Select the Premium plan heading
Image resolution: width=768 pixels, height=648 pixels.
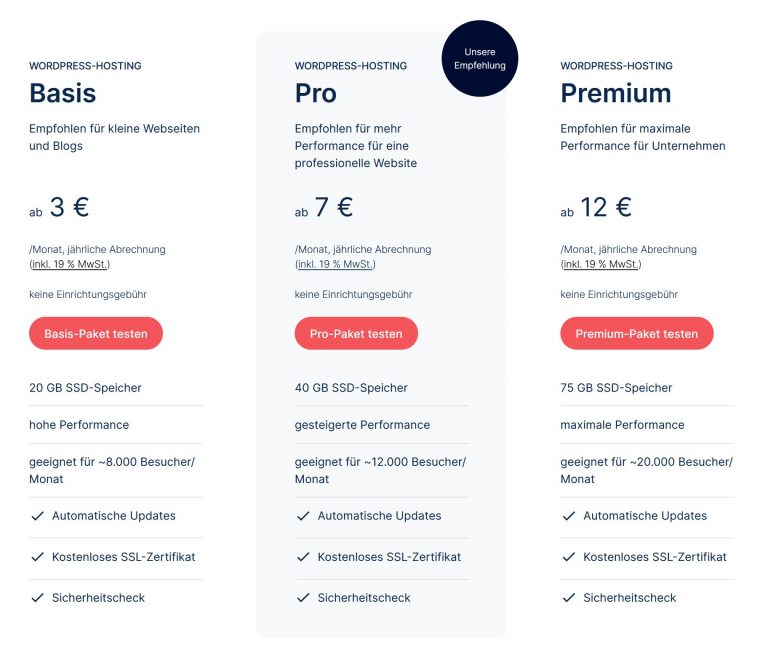(615, 93)
